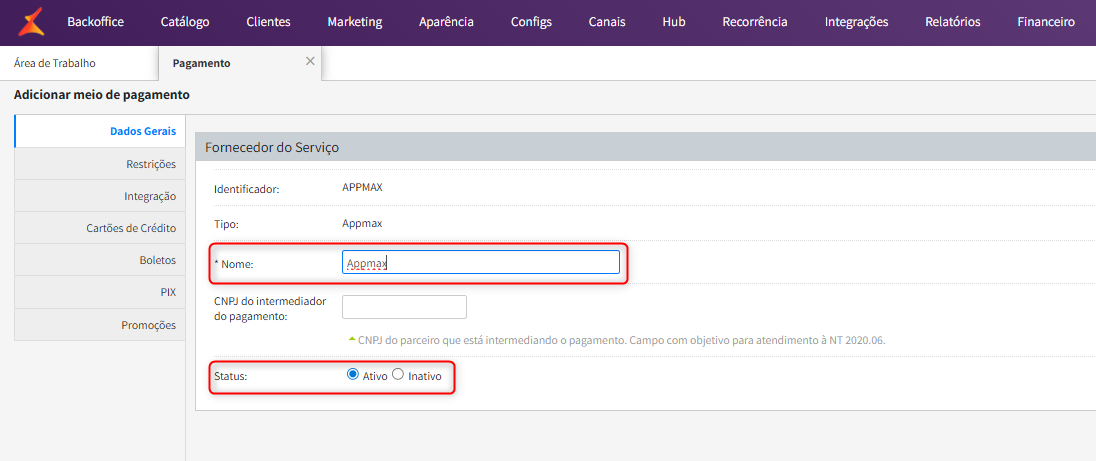The width and height of the screenshot is (1096, 461).
Task: Open the Relatórios menu
Action: pyautogui.click(x=952, y=22)
